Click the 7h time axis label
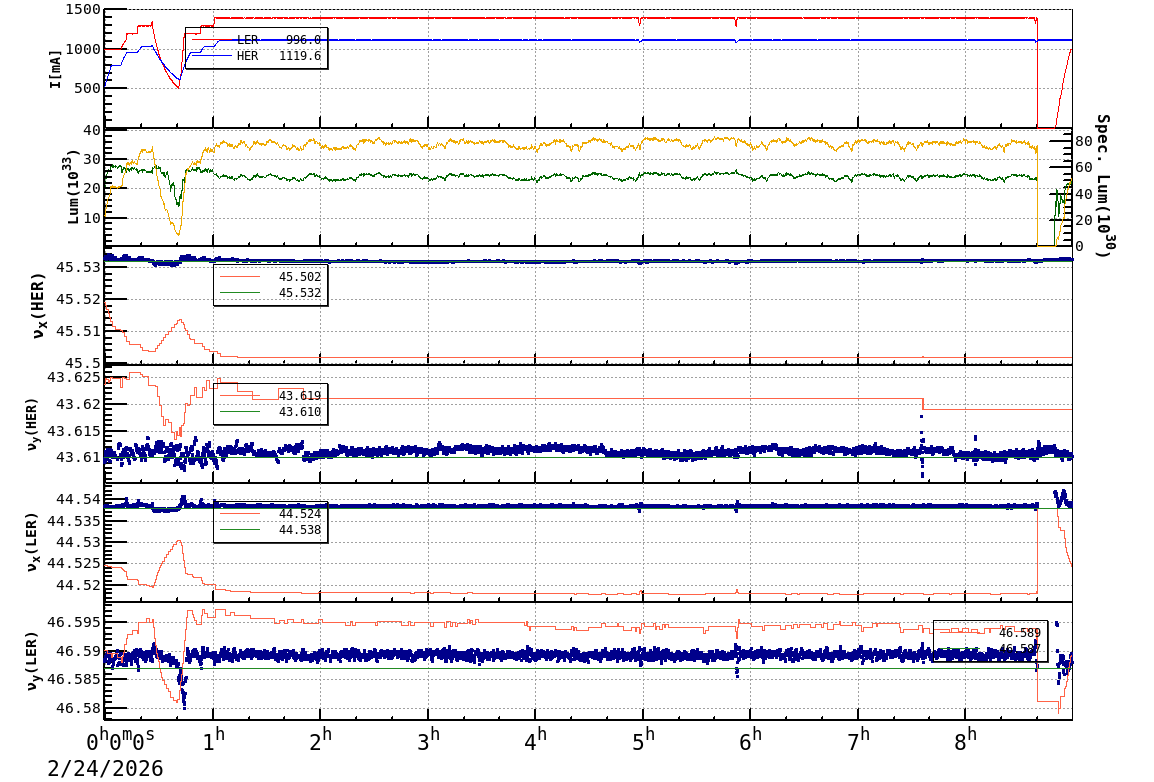1154x782 pixels. [858, 740]
